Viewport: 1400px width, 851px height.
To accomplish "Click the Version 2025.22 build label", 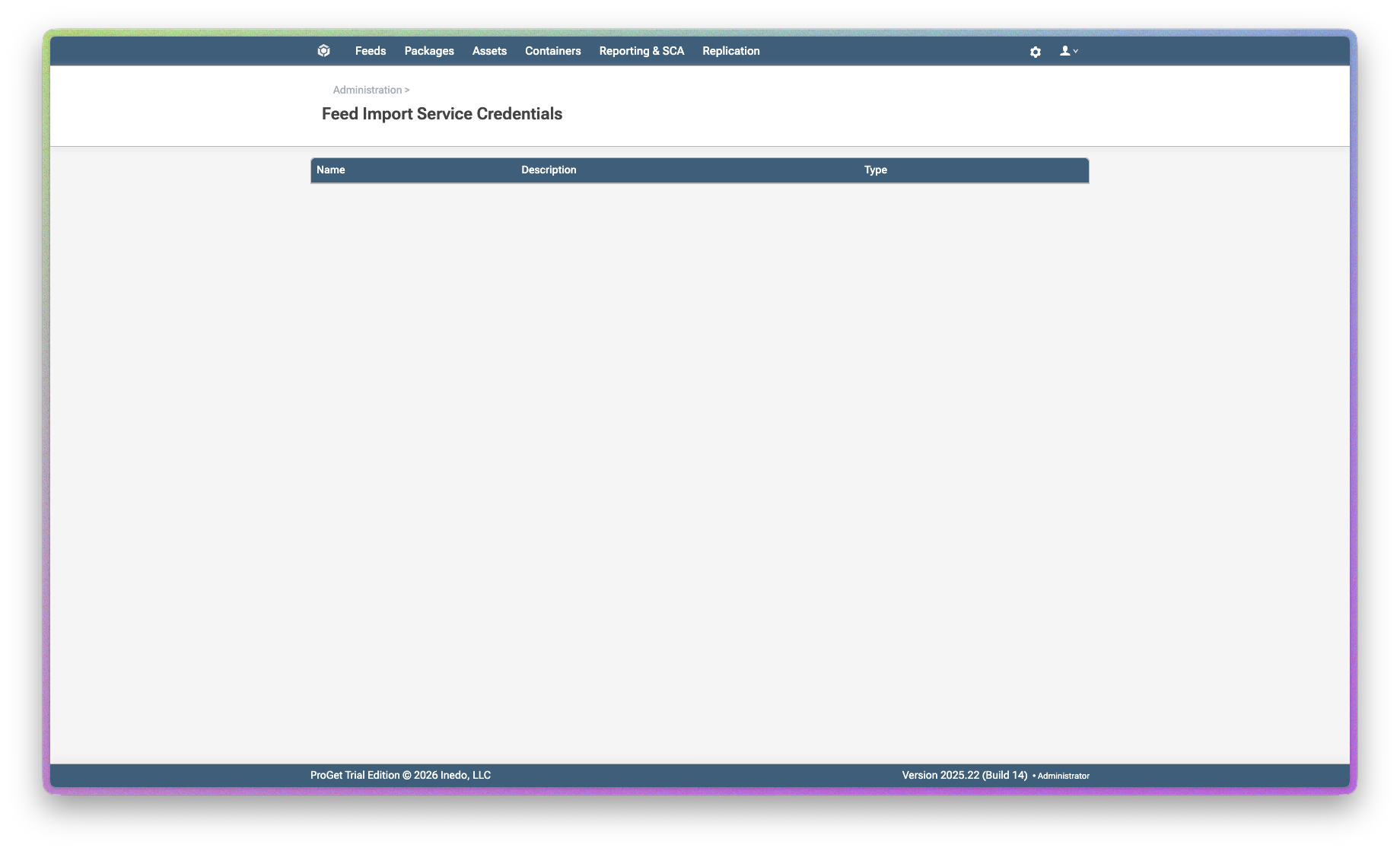I will click(964, 775).
